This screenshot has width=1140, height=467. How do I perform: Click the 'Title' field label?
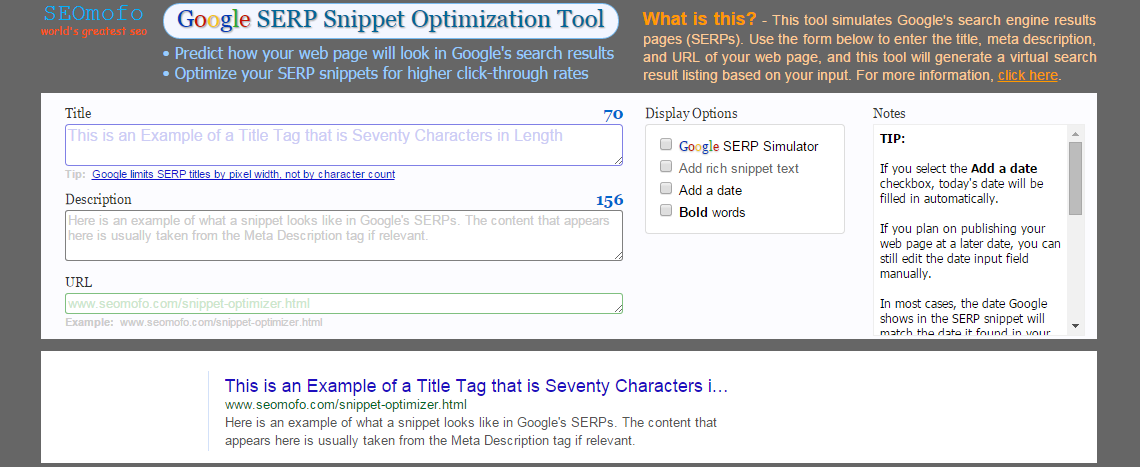[79, 113]
